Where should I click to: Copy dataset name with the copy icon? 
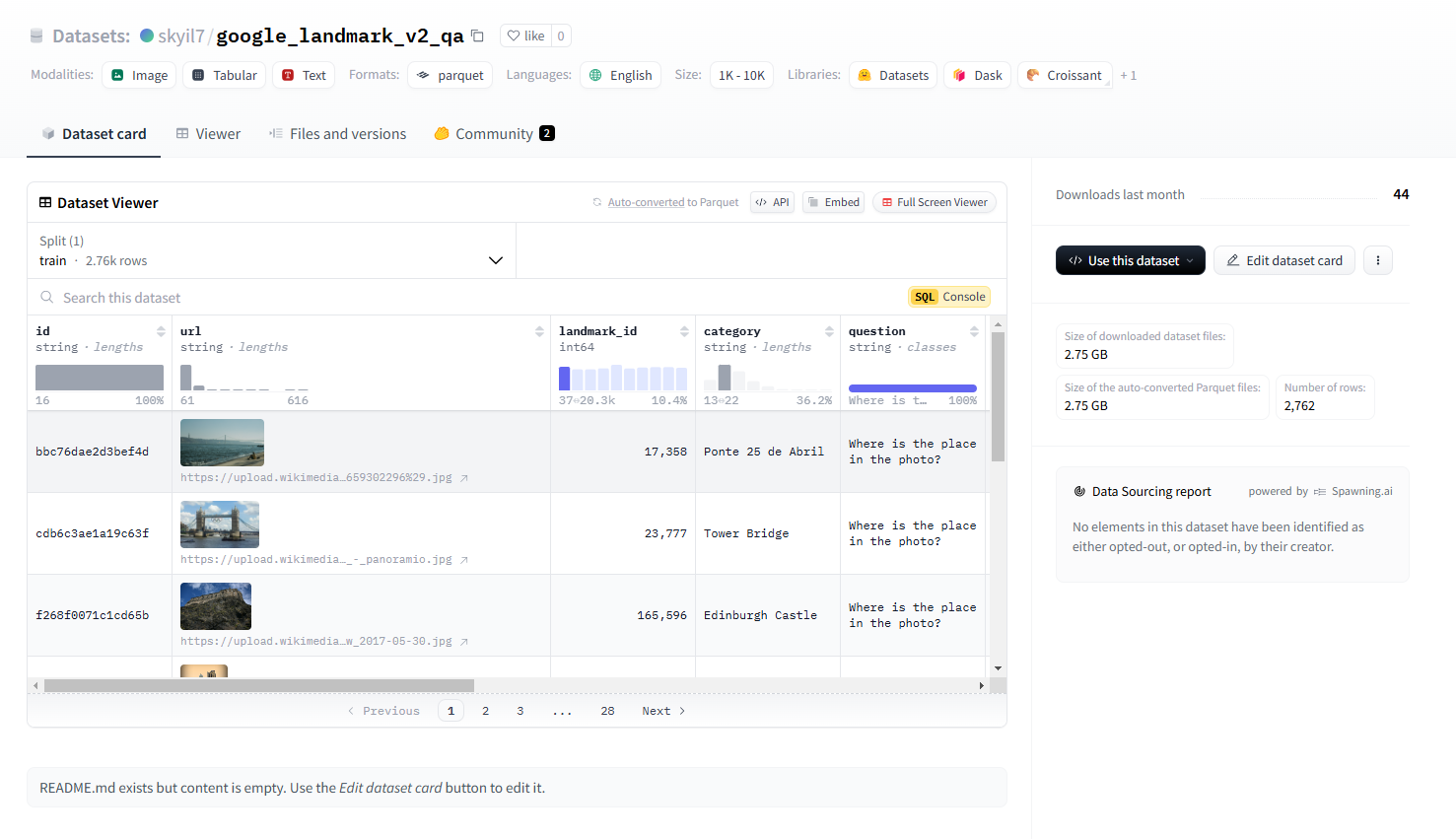click(478, 36)
